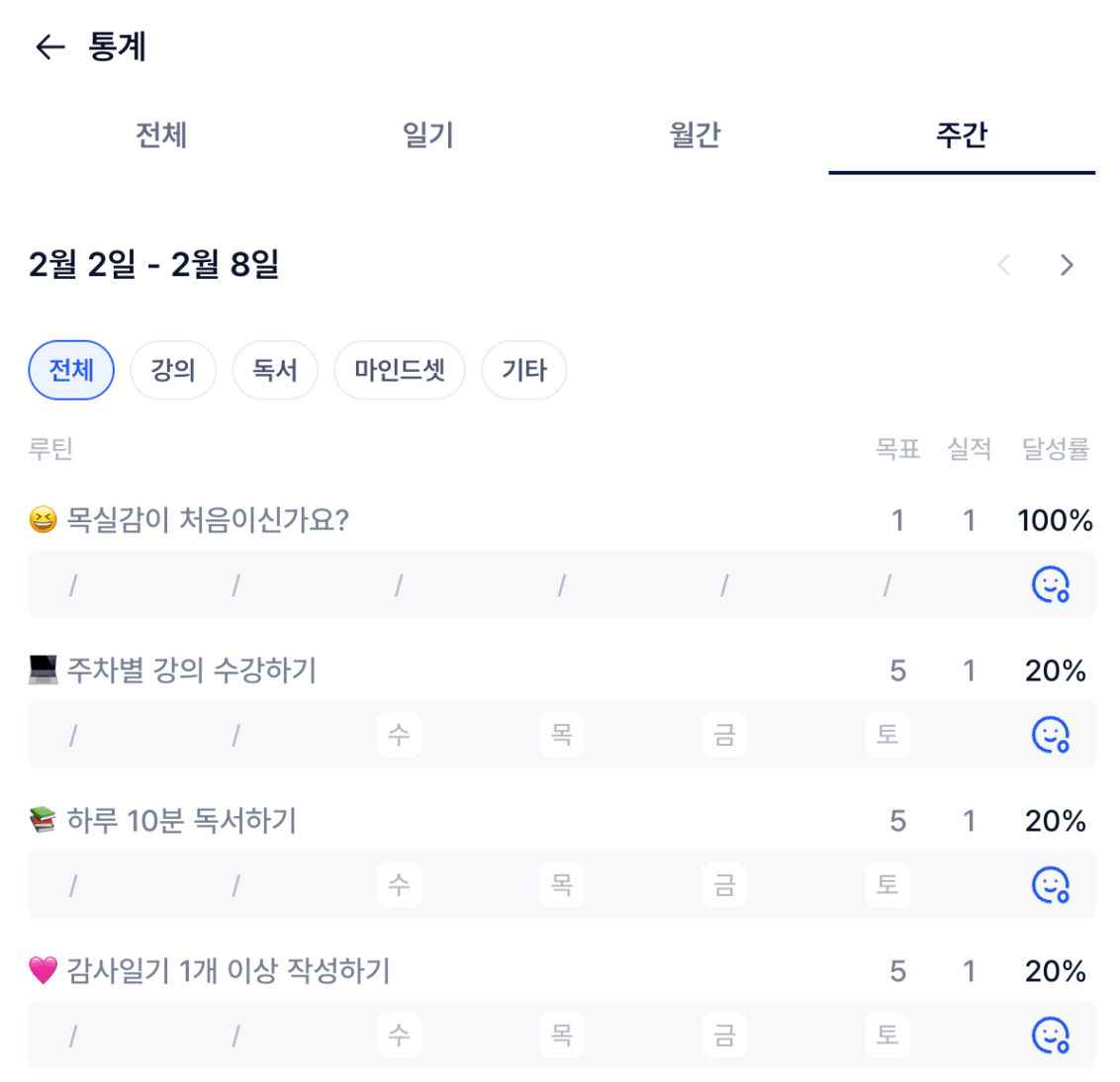Image resolution: width=1120 pixels, height=1082 pixels.
Task: Tap smiley icon in 감사일기 작성하기 row
Action: [x=1050, y=1036]
